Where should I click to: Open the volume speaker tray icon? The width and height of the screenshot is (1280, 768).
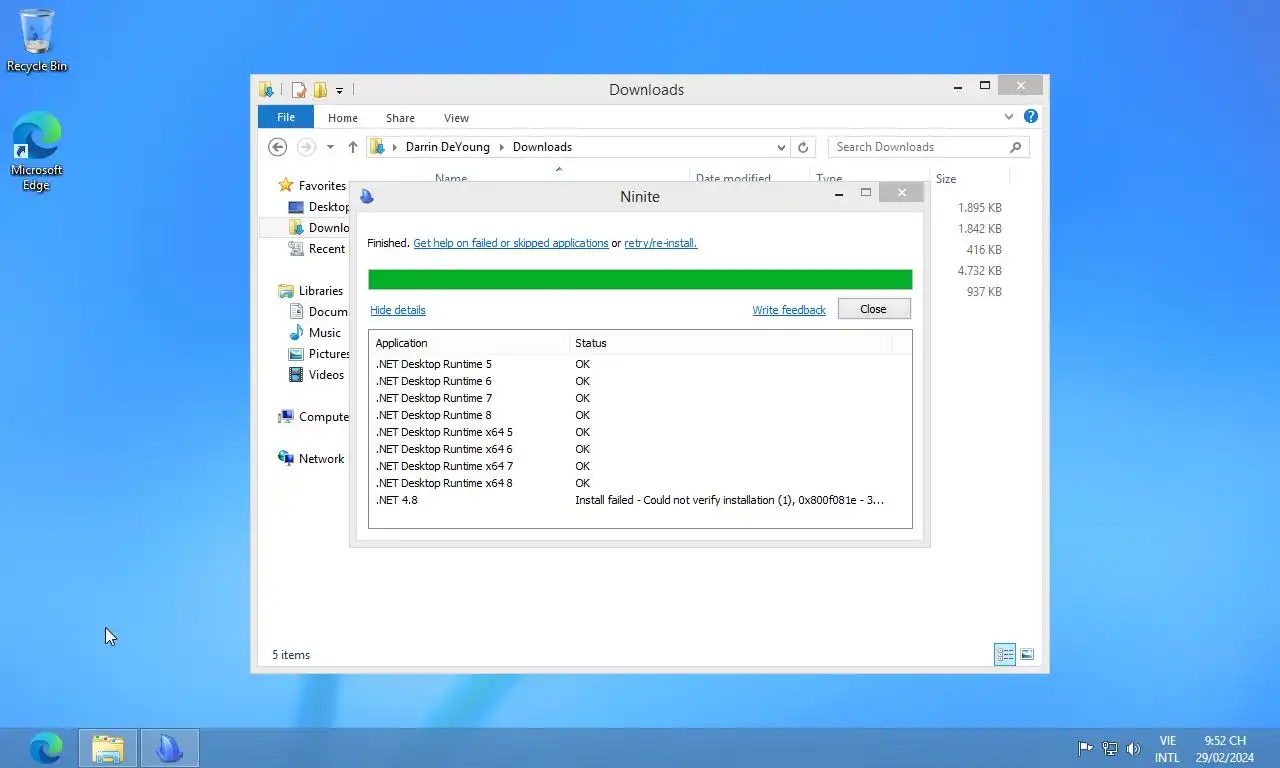click(1133, 748)
